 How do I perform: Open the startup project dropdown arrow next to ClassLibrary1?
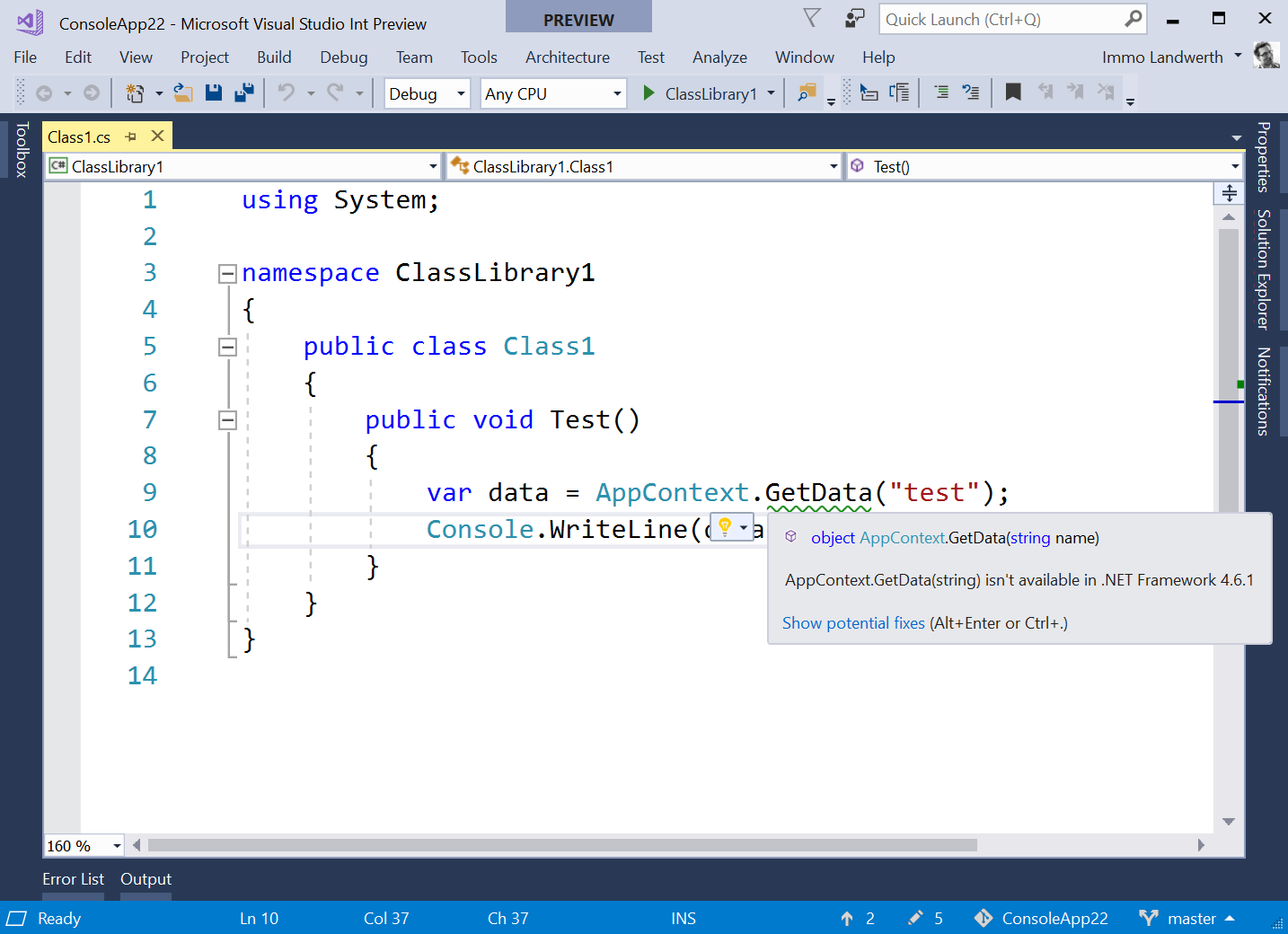click(771, 93)
